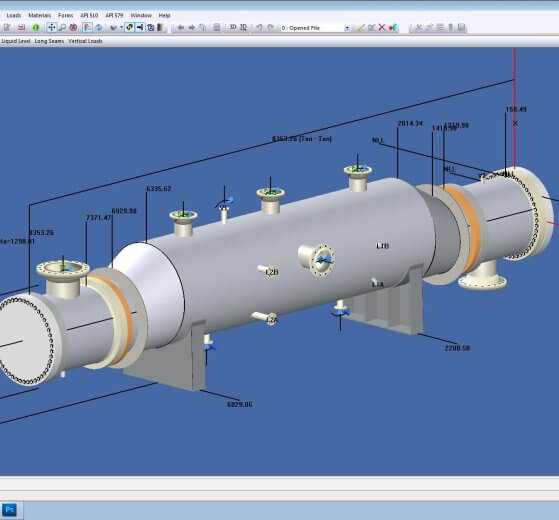
Task: Toggle the 3D view button
Action: click(x=233, y=27)
